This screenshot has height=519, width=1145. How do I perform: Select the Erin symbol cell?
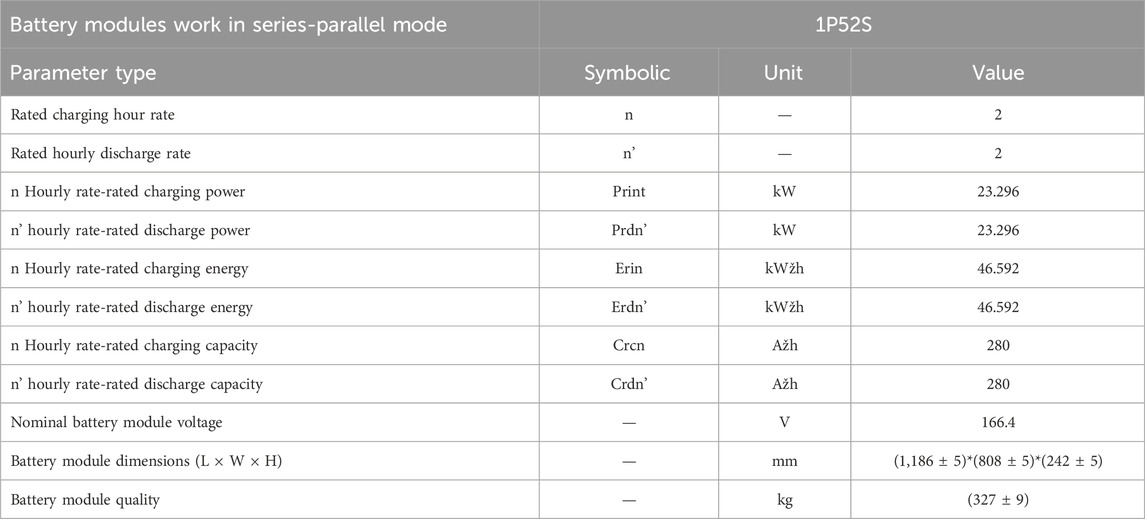[628, 269]
